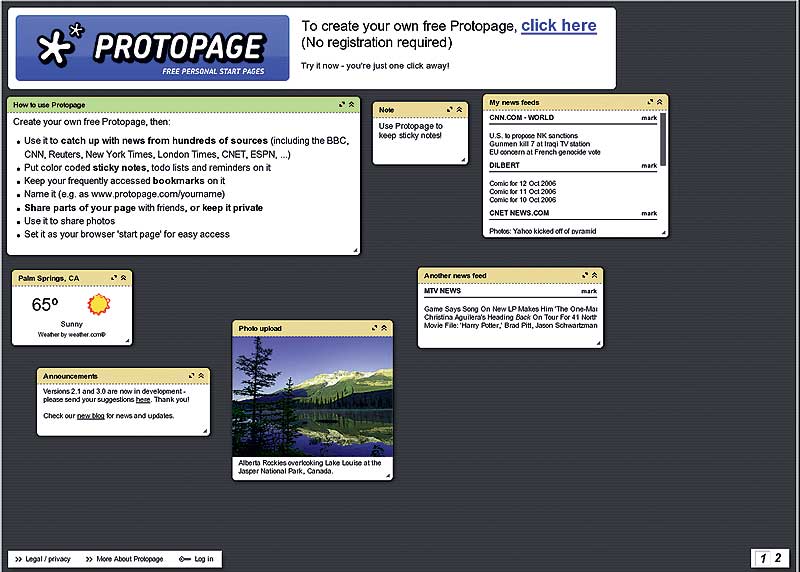Open 'Comic for 10 Oct 2006'
800x572 pixels.
(x=522, y=200)
